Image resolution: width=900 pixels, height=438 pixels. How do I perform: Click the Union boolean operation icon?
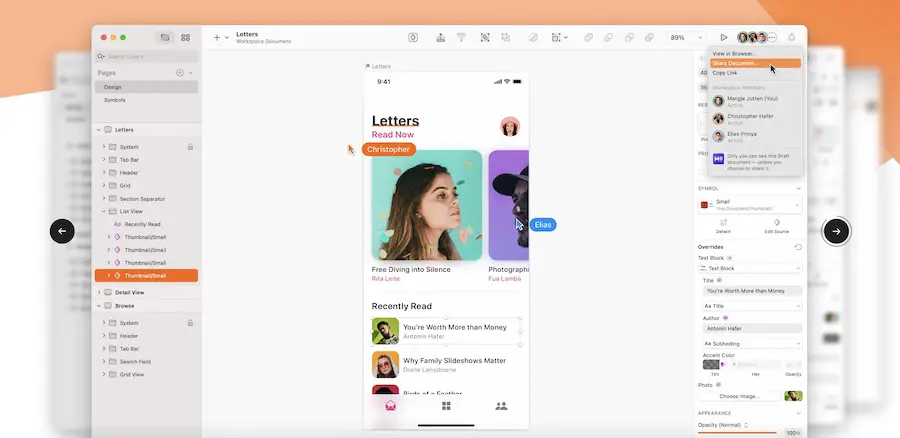[588, 37]
